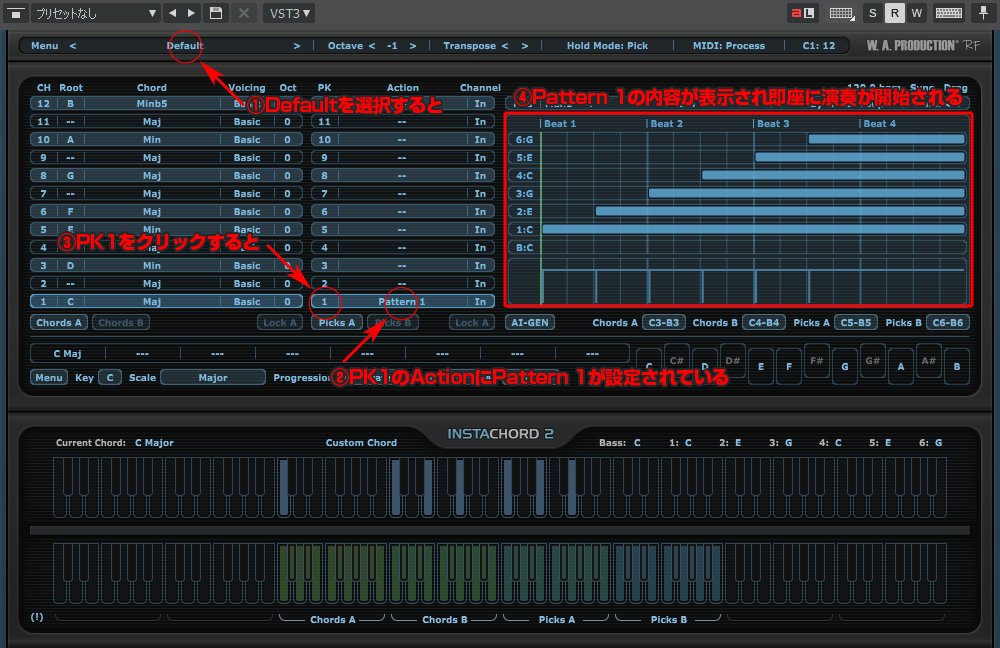The height and width of the screenshot is (648, 1000).
Task: Switch to Chords A tab
Action: click(x=59, y=323)
